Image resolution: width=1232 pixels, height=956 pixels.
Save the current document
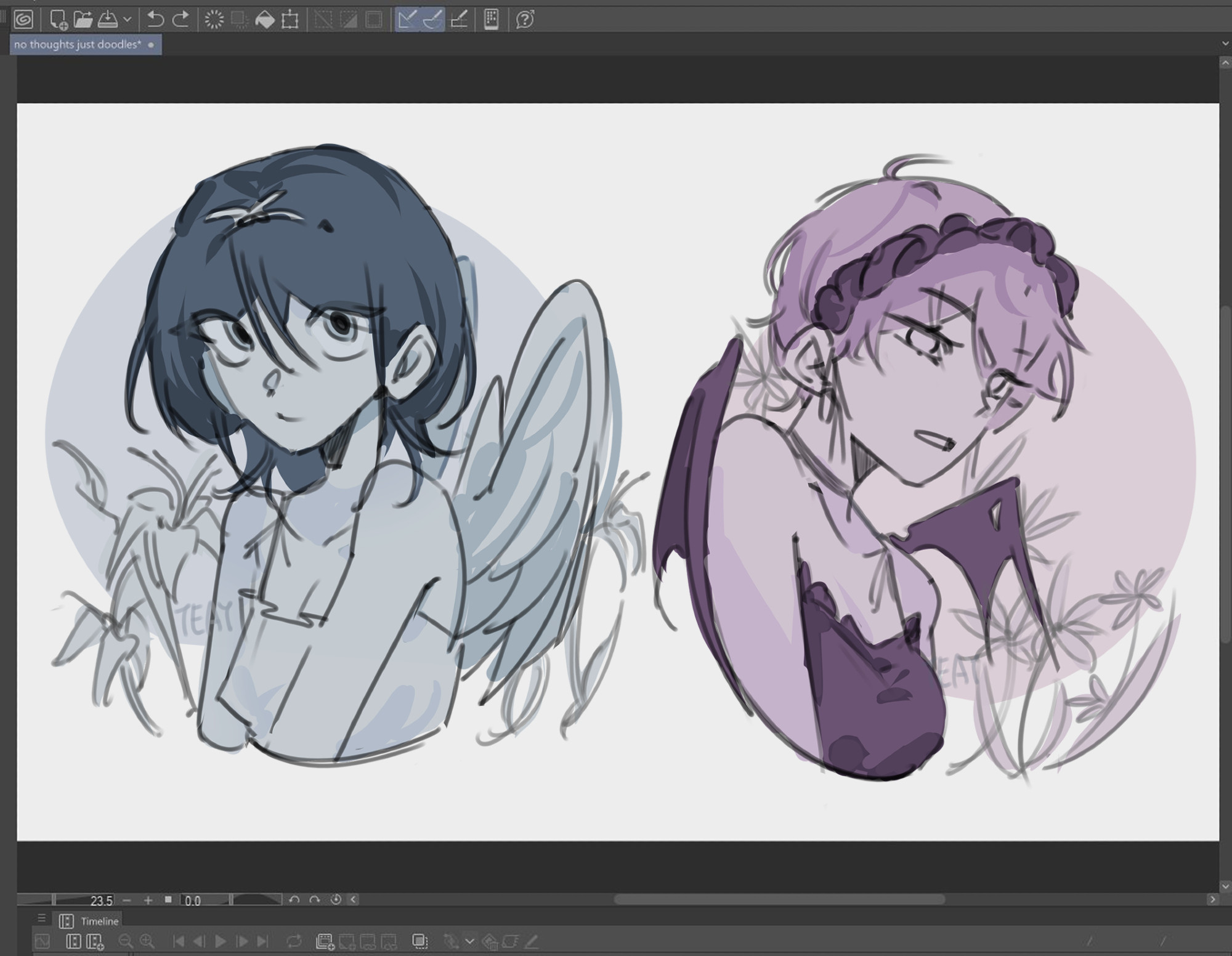pyautogui.click(x=108, y=20)
